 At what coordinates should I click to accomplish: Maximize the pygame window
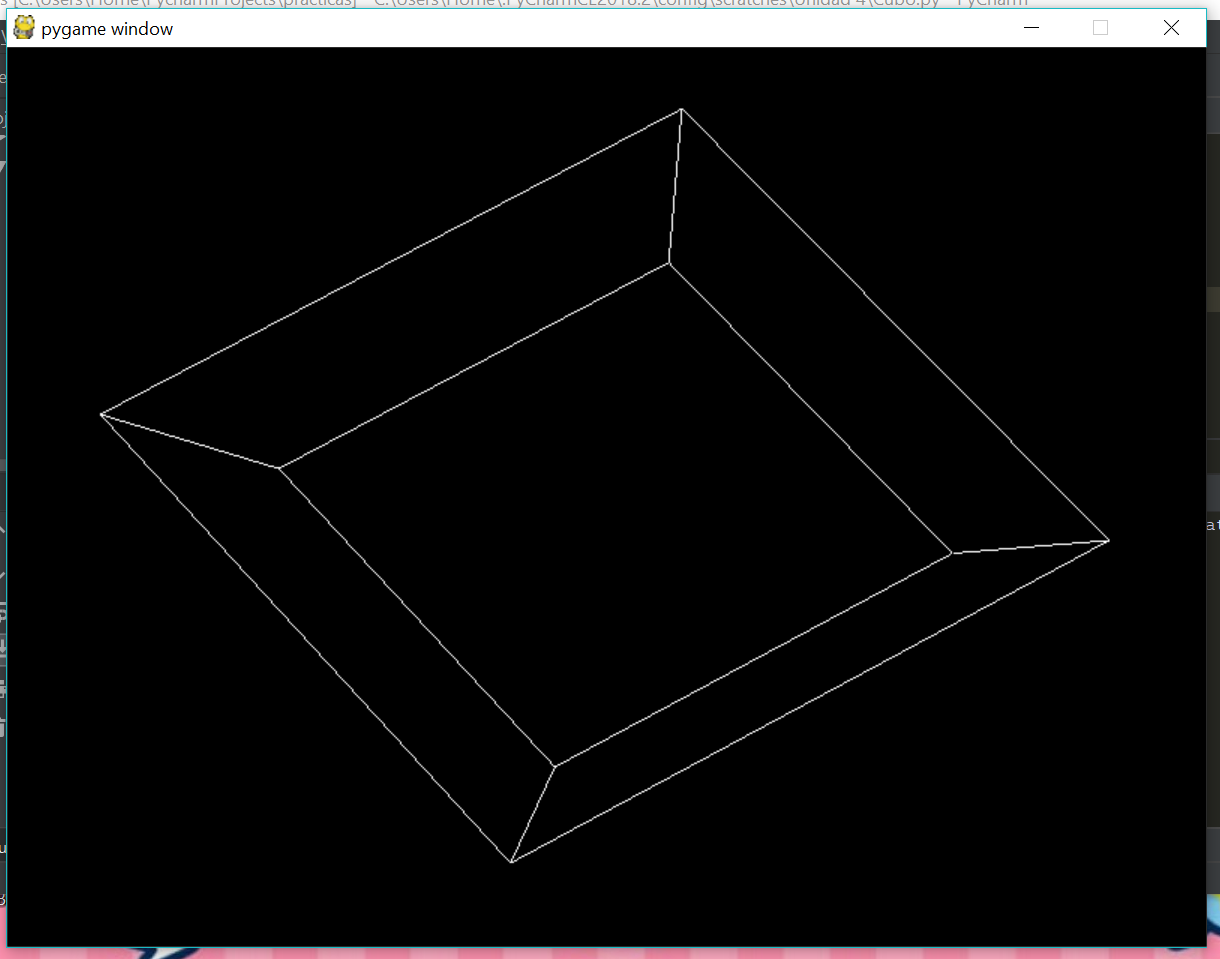click(x=1101, y=28)
